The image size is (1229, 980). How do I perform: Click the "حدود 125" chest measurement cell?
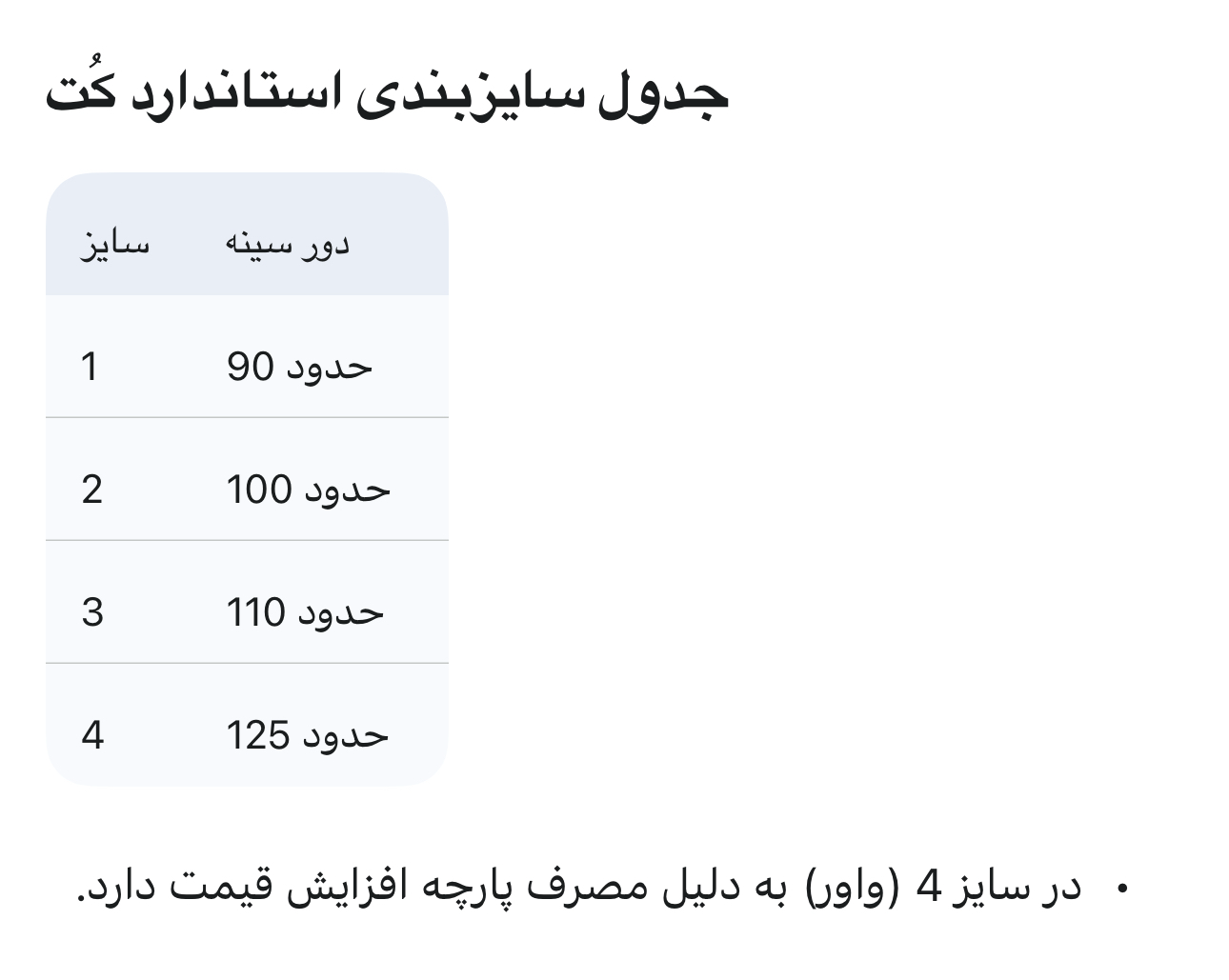tap(307, 735)
